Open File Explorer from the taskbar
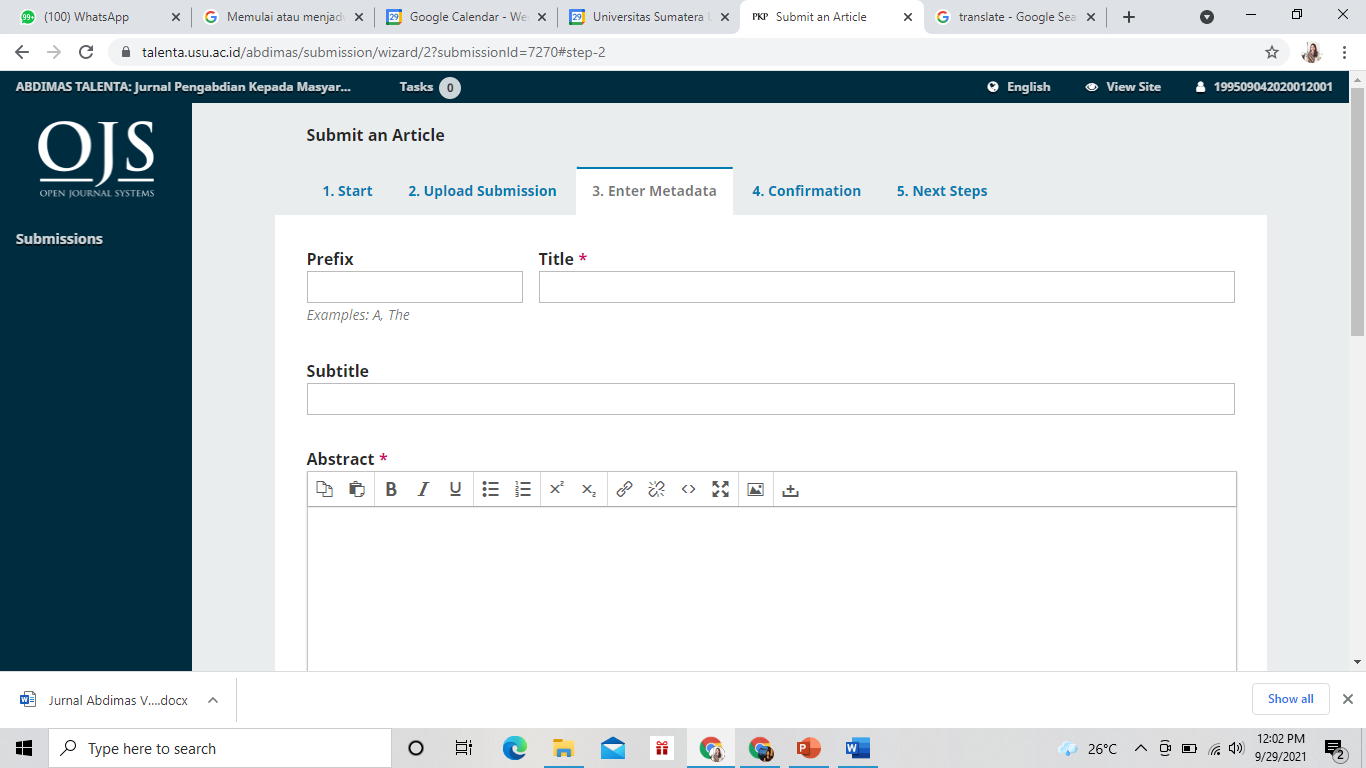 point(564,748)
